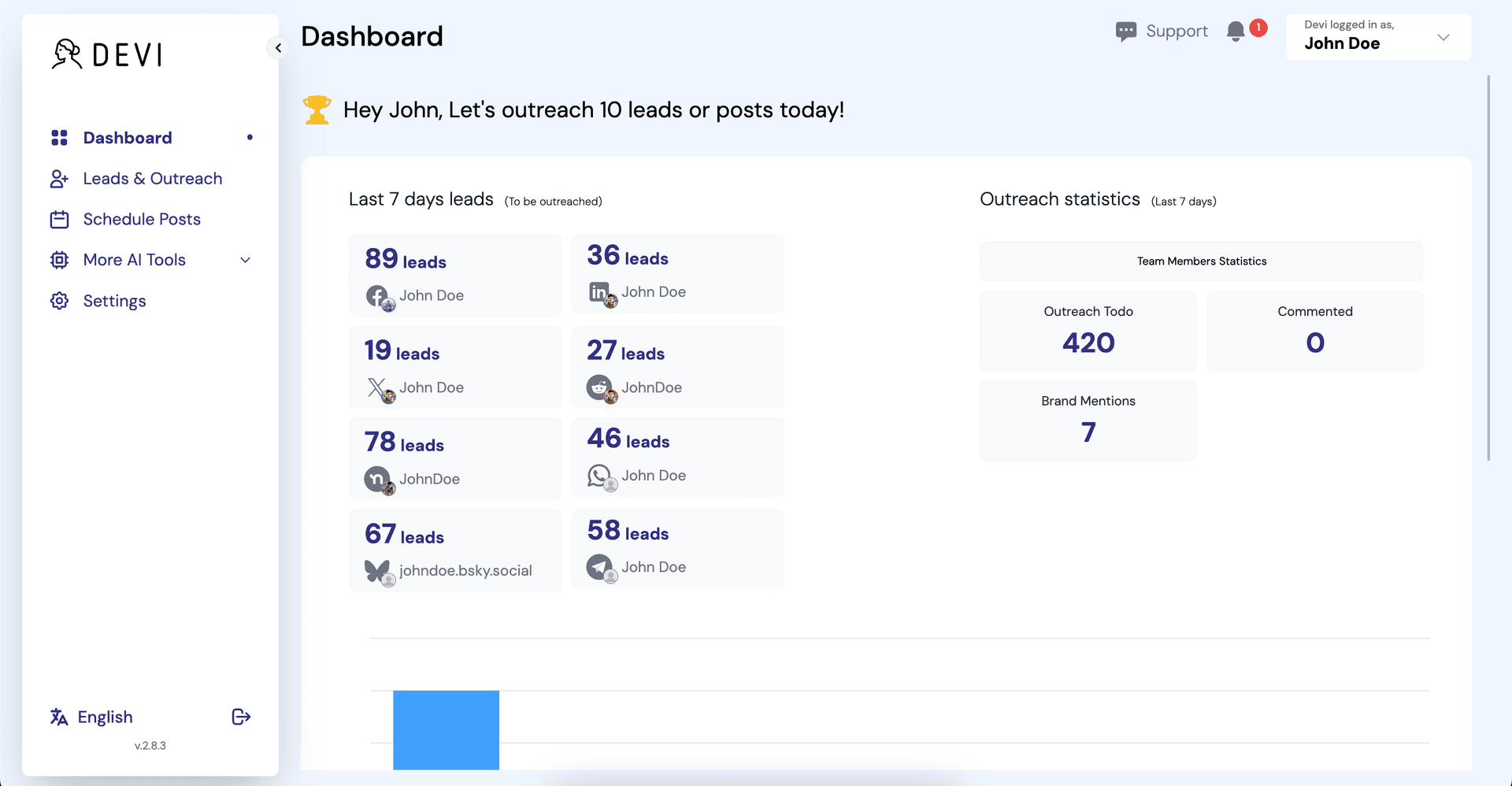Navigate to Leads & Outreach

click(152, 179)
